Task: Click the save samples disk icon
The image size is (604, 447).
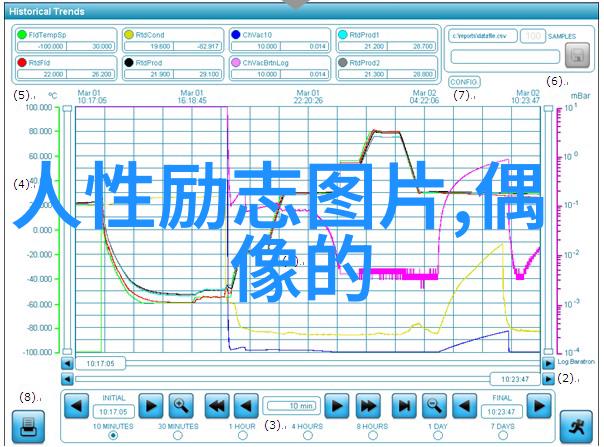Action: (x=577, y=55)
